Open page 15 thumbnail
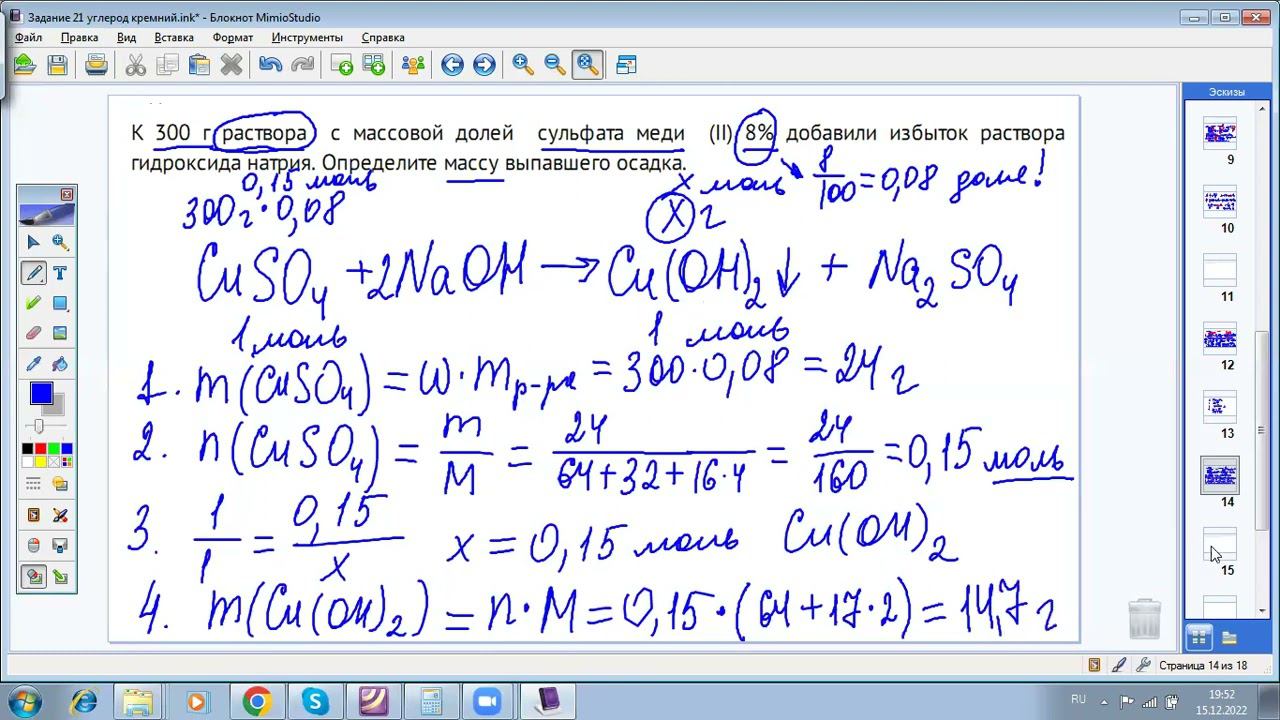 pyautogui.click(x=1220, y=544)
